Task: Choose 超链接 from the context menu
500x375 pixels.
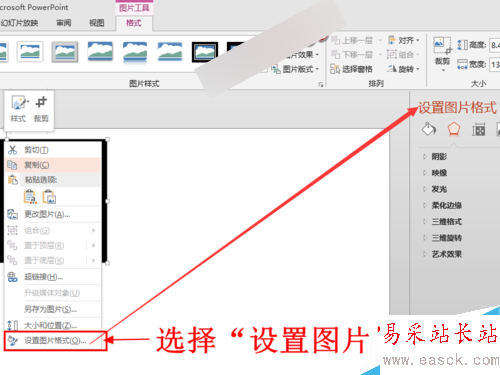Action: (x=53, y=277)
